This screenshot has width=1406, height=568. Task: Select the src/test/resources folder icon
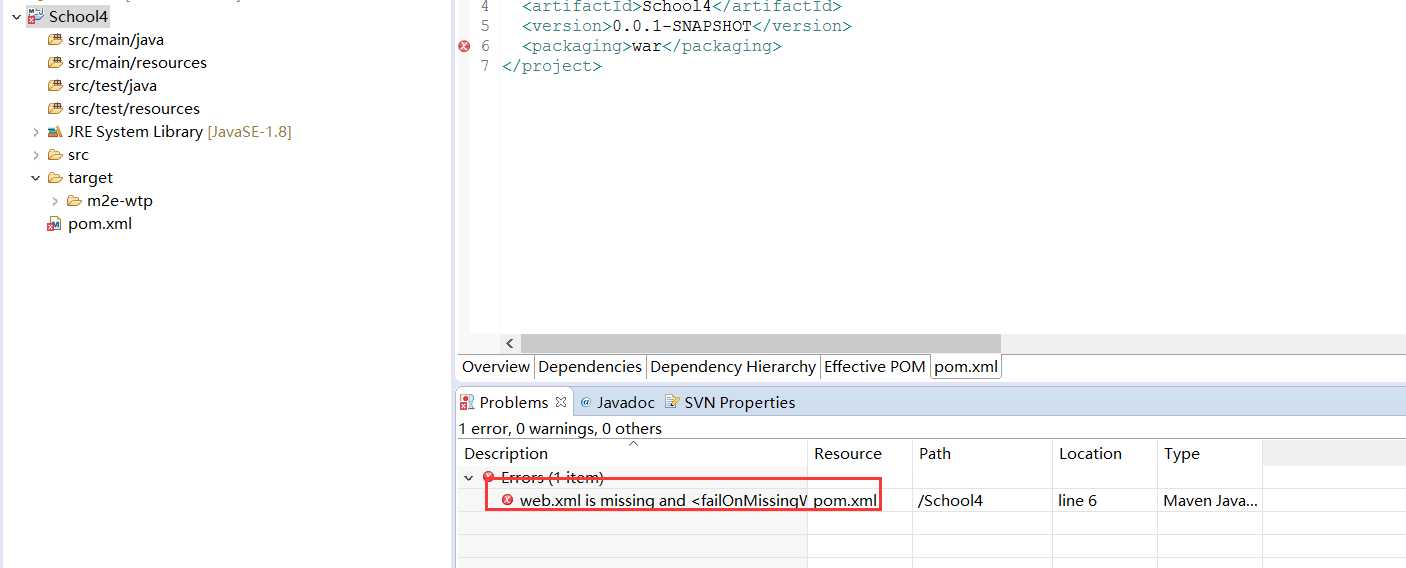[55, 109]
